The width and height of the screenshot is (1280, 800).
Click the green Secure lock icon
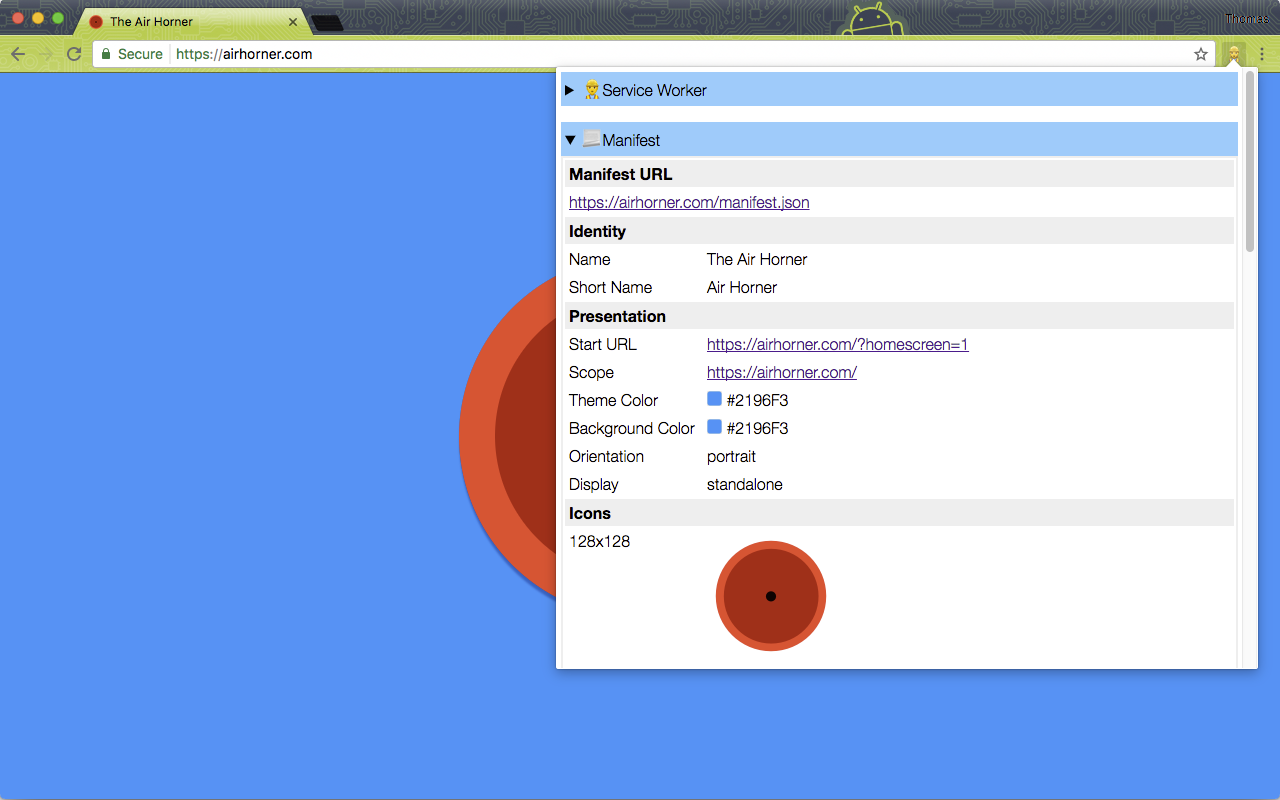click(x=106, y=54)
